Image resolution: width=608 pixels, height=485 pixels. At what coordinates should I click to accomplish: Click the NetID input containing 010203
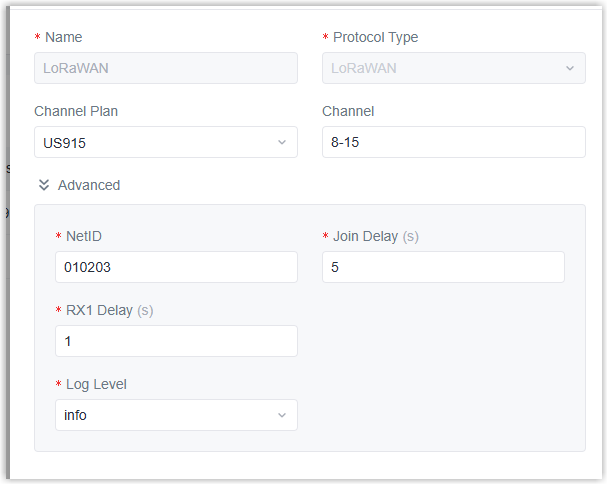coord(175,267)
